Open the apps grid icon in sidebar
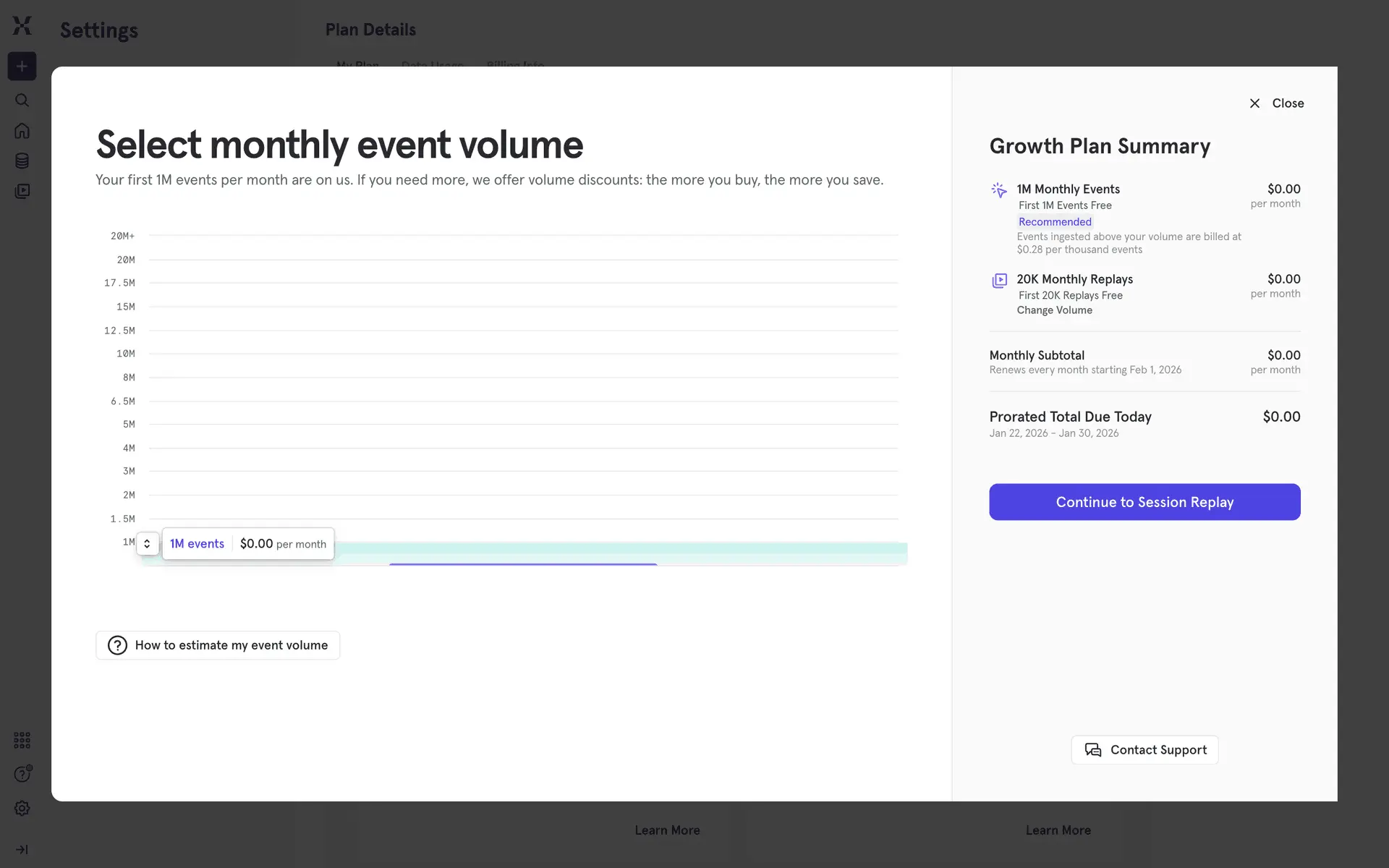 [x=22, y=740]
